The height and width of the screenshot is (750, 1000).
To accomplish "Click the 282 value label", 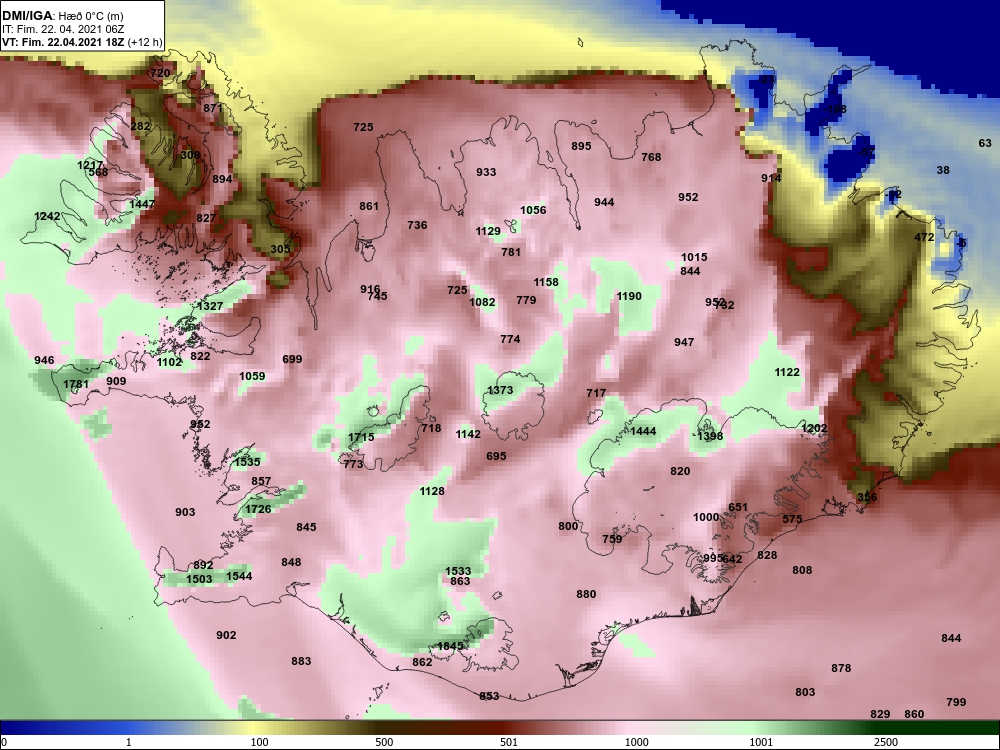I will coord(140,126).
